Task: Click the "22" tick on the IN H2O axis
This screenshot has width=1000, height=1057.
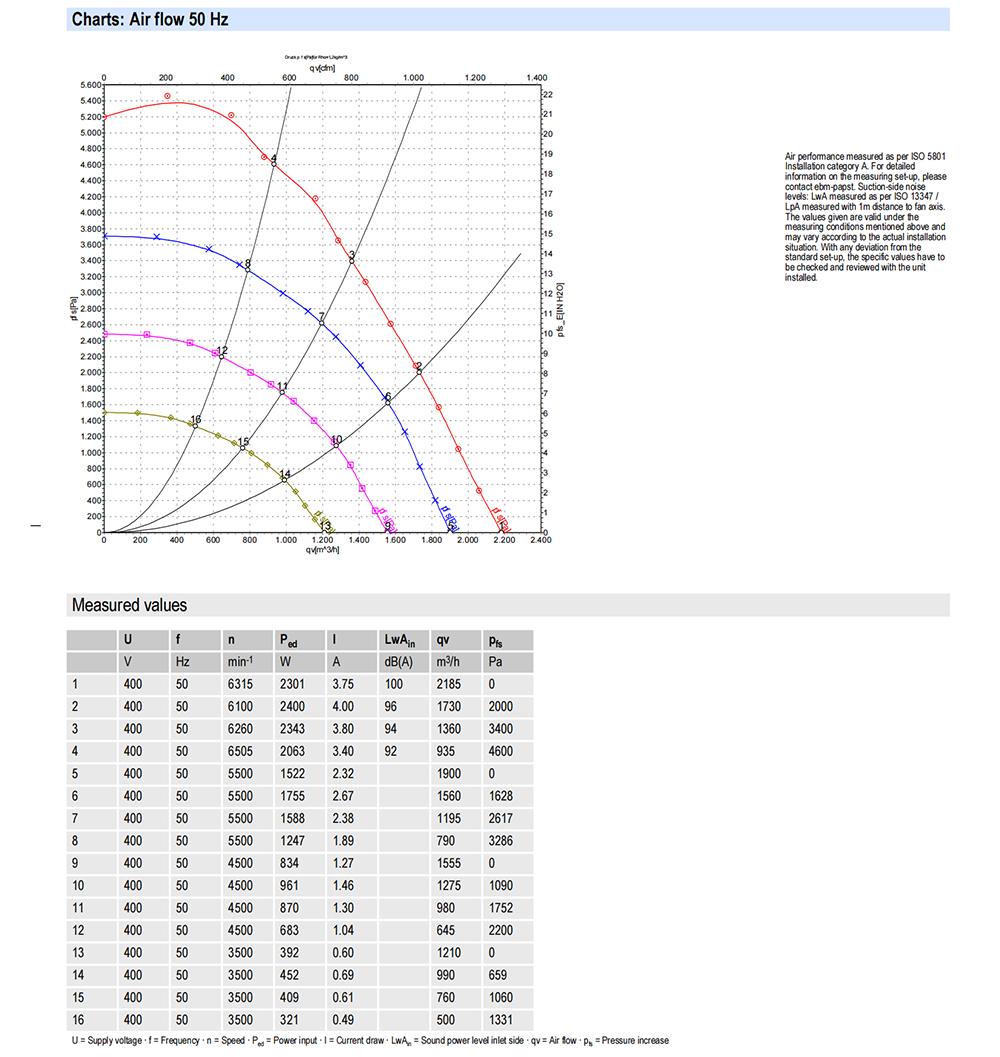Action: click(x=548, y=94)
